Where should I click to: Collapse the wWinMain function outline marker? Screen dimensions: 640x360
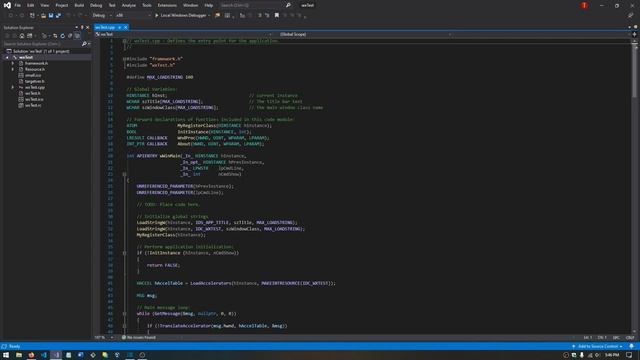coord(124,174)
